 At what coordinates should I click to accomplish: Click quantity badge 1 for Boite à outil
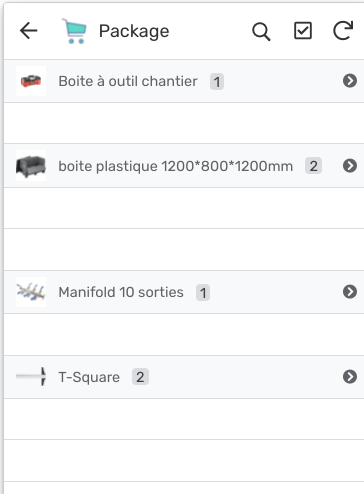(217, 82)
